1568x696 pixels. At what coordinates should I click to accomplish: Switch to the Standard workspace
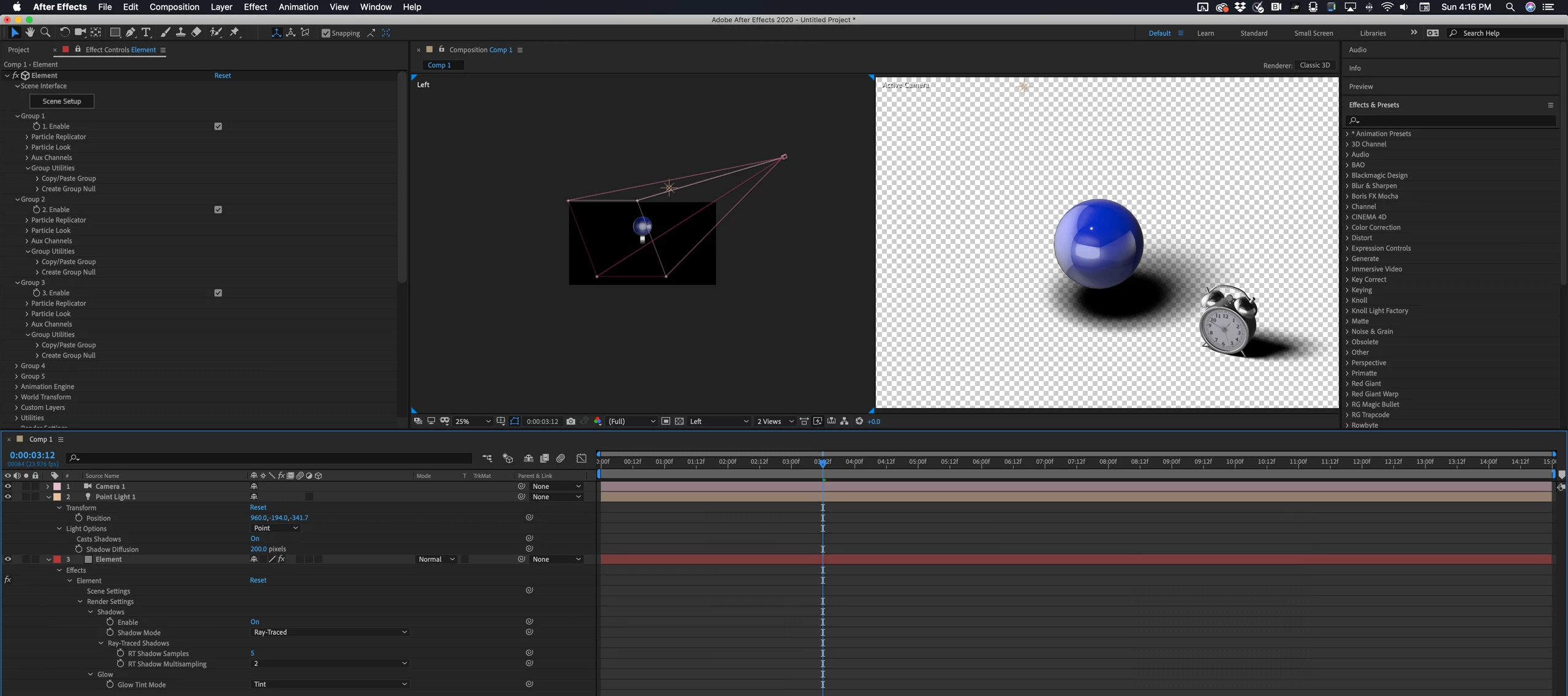[1253, 33]
